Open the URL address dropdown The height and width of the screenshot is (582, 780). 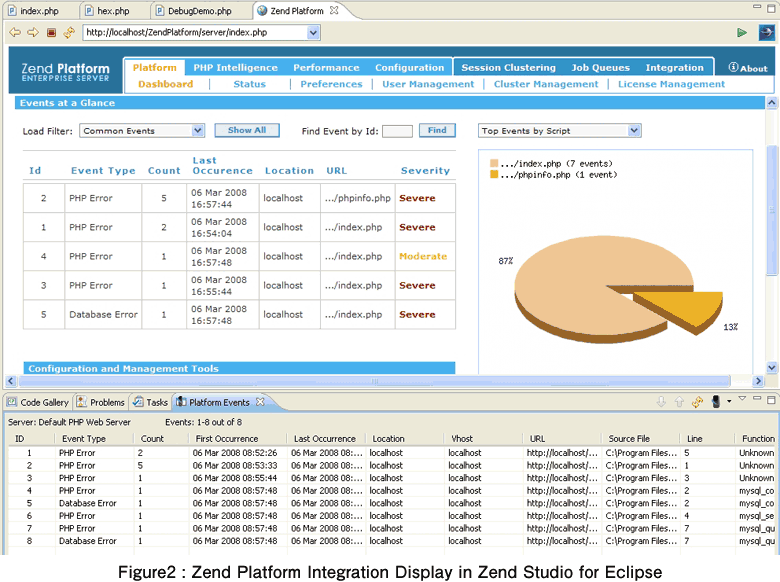coord(313,33)
